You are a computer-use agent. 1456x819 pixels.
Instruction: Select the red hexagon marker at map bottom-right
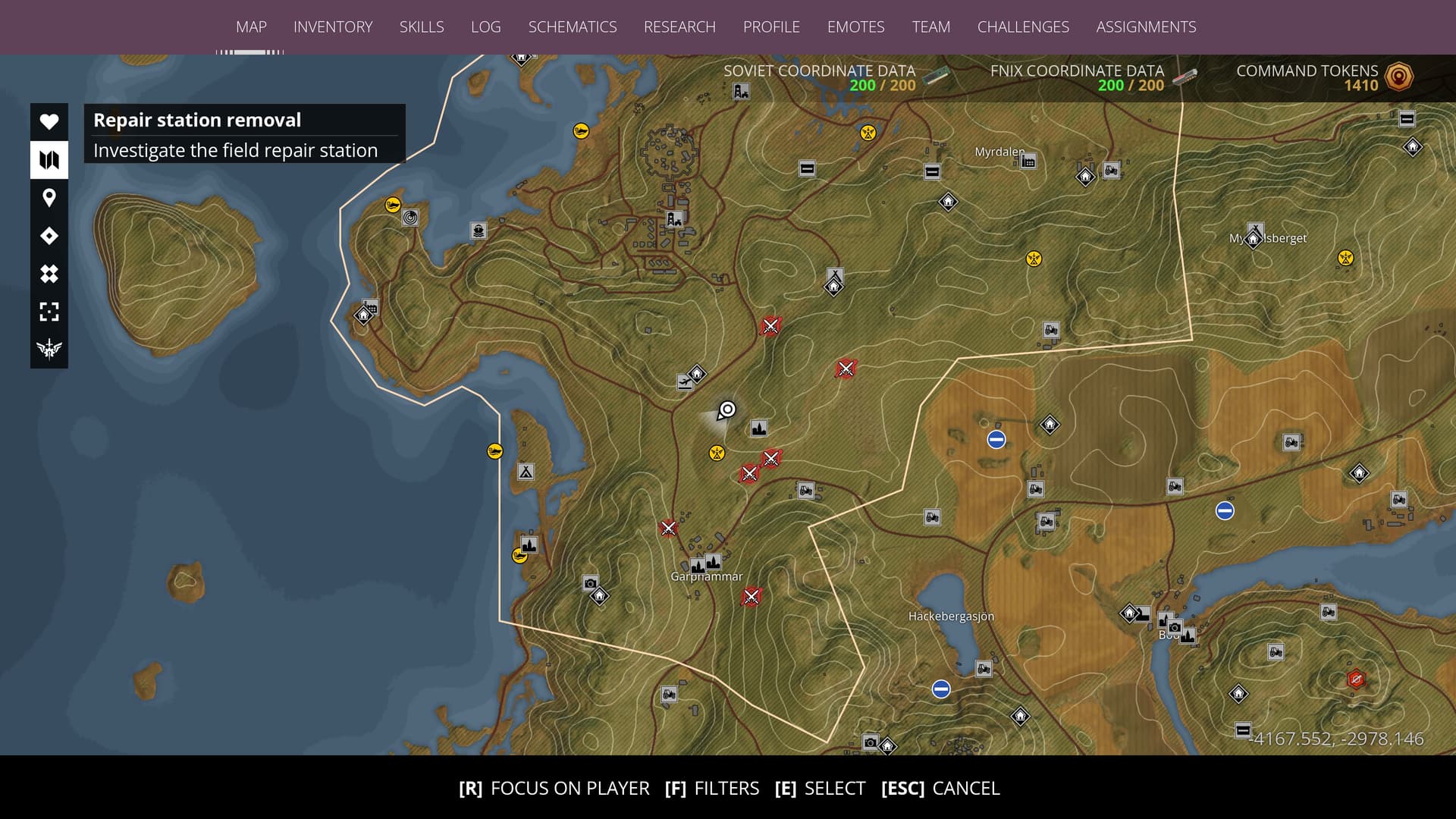coord(1356,679)
